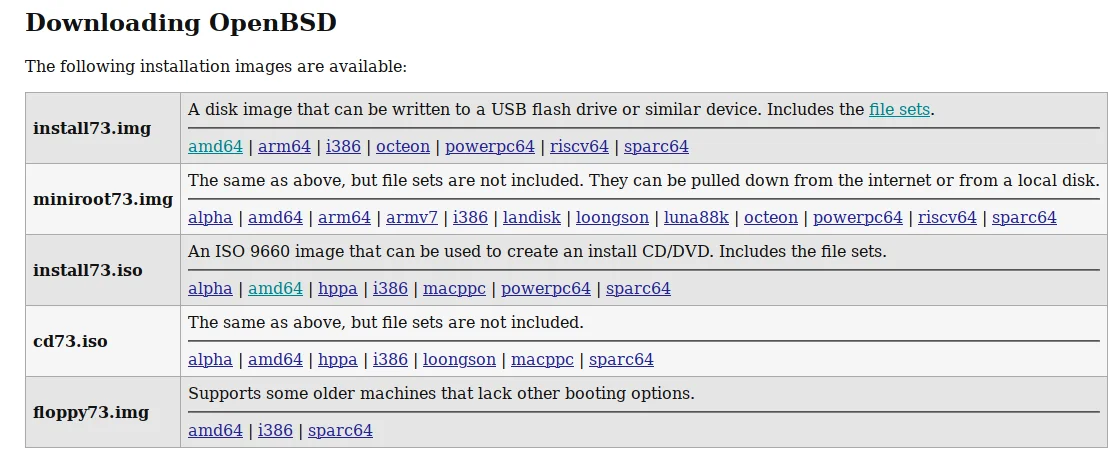The image size is (1118, 454).
Task: Download miniroot73.img for luna88k
Action: (x=696, y=218)
